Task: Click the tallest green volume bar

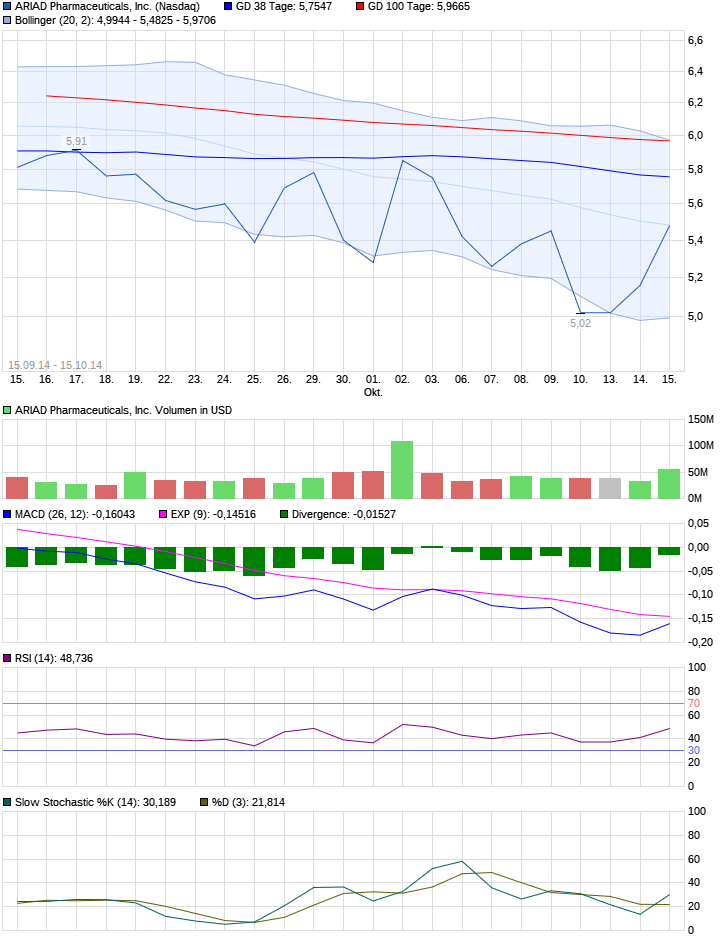Action: 402,470
